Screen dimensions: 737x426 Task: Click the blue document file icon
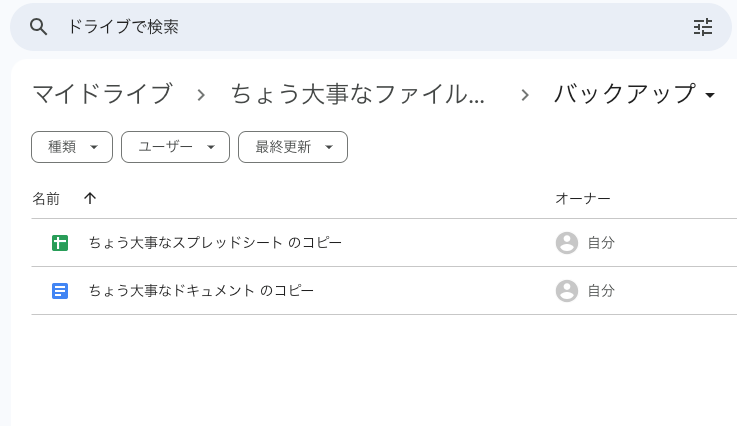60,291
